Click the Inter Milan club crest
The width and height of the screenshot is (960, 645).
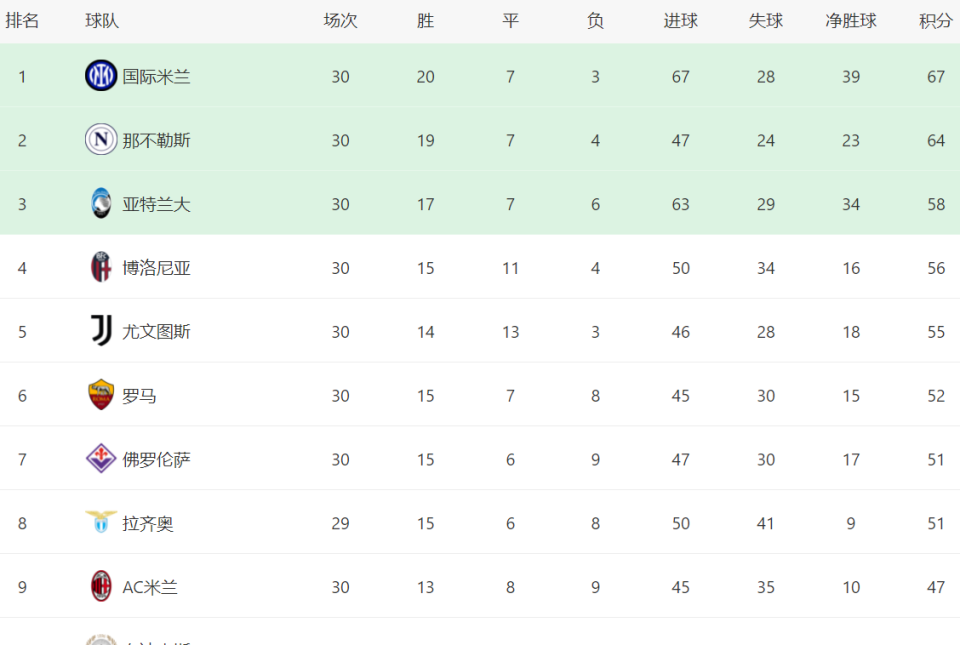[x=101, y=76]
